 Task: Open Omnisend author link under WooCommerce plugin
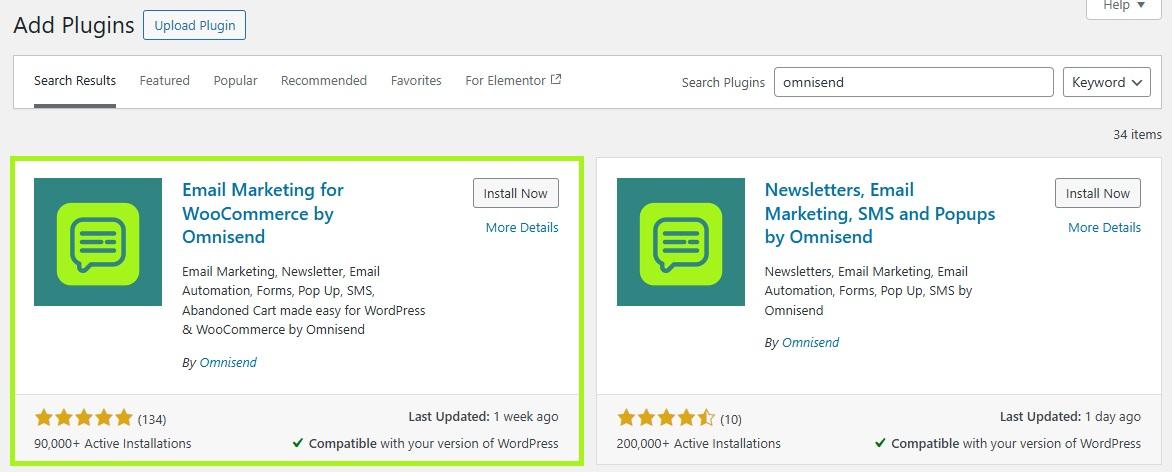coord(228,363)
